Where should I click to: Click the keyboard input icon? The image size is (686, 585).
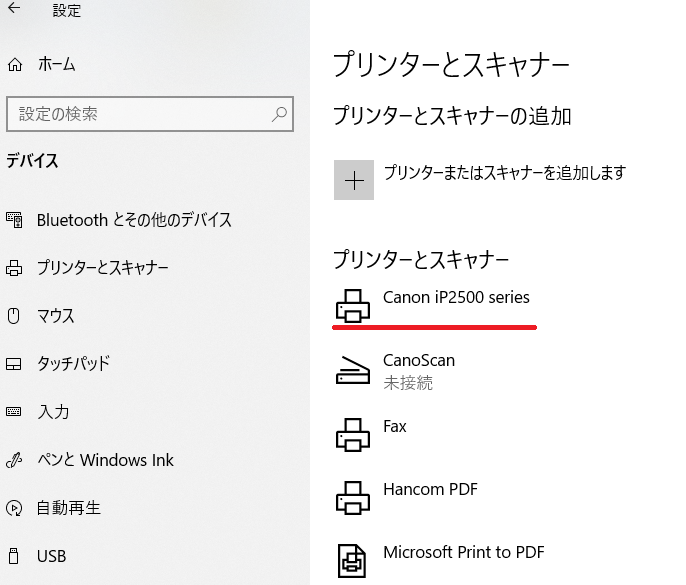14,412
